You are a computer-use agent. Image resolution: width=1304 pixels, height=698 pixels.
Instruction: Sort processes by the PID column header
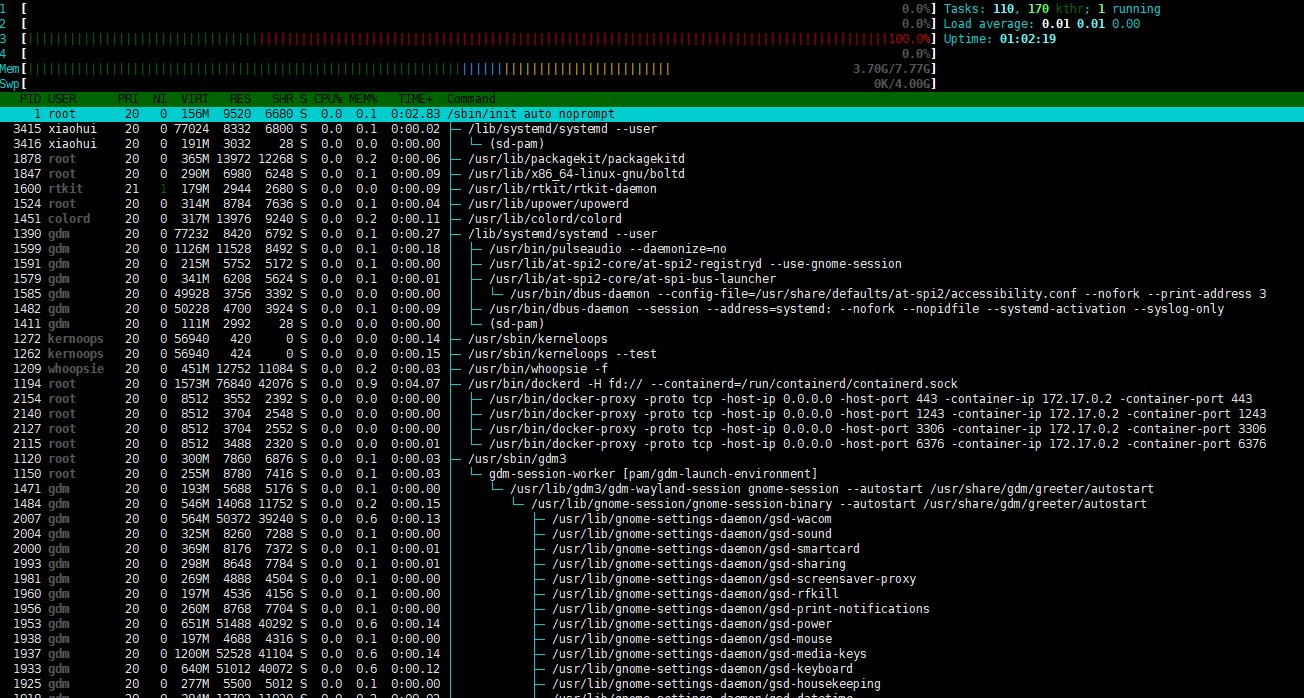click(x=31, y=99)
